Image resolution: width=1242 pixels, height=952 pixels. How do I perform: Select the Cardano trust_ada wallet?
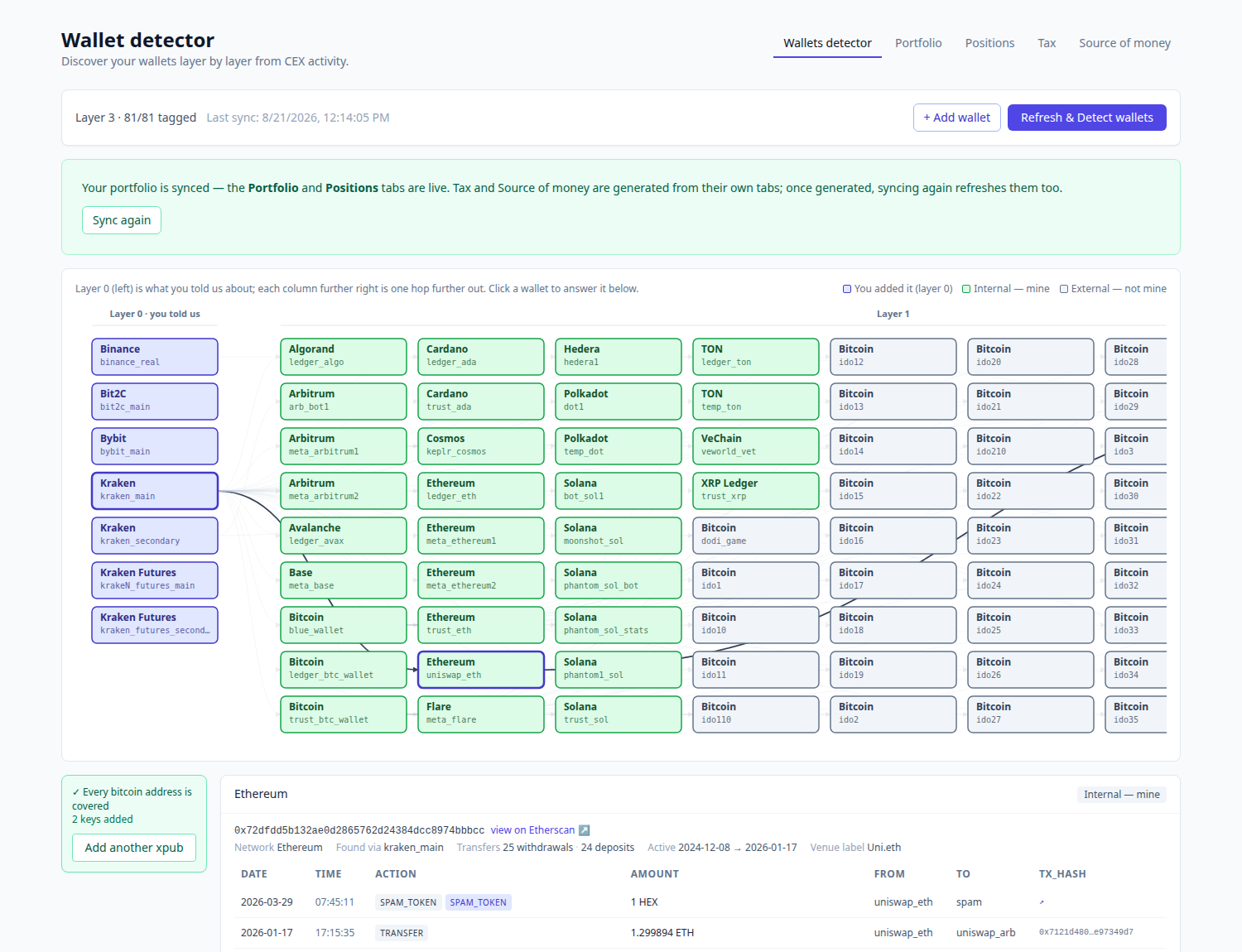click(x=481, y=401)
